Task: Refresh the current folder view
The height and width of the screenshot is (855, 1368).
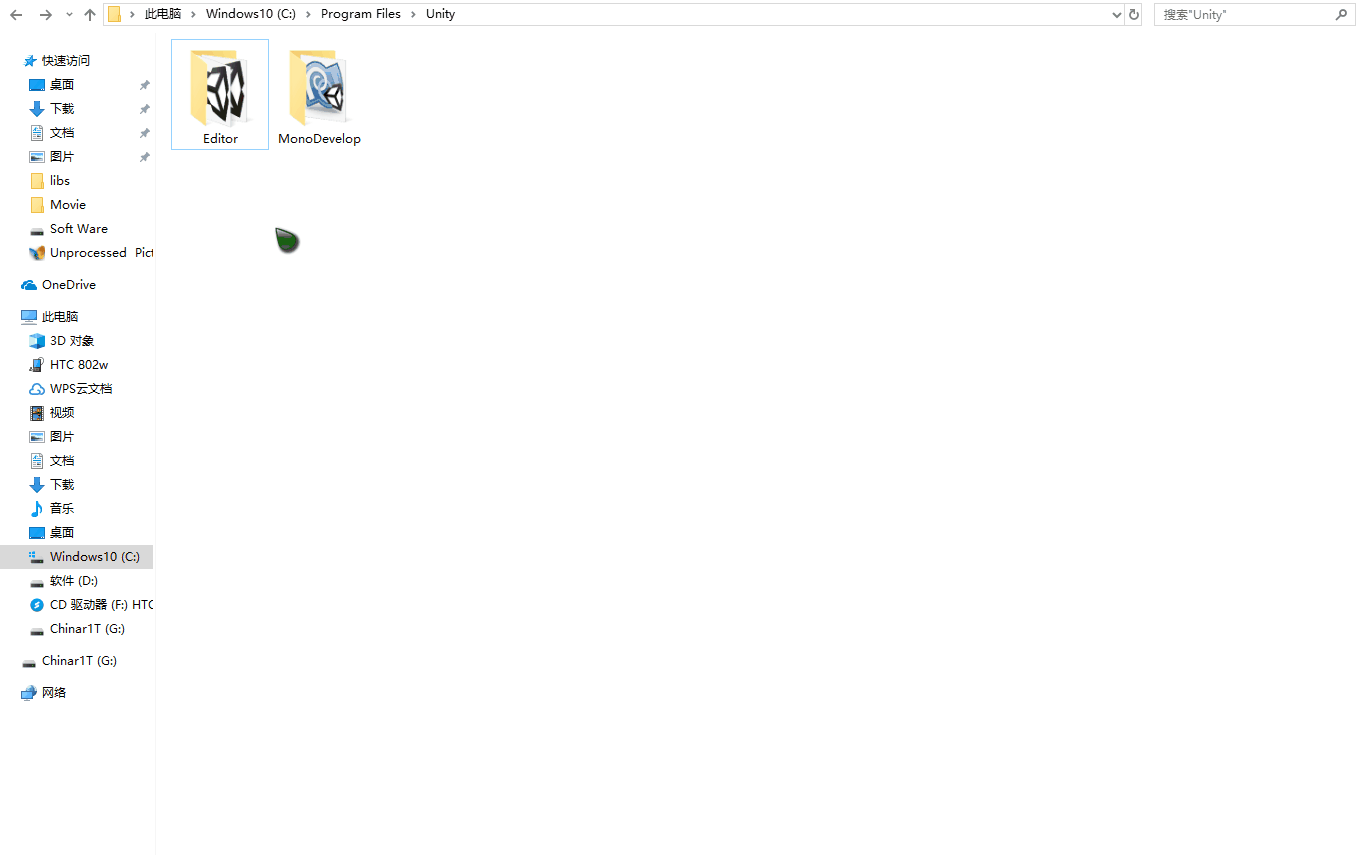Action: [1133, 15]
